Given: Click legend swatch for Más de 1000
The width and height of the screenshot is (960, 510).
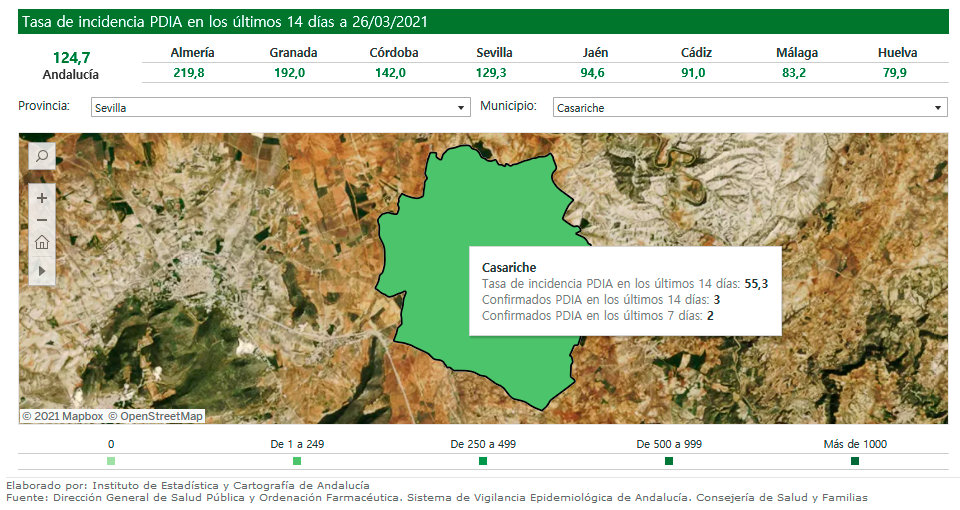Looking at the screenshot, I should [x=855, y=461].
